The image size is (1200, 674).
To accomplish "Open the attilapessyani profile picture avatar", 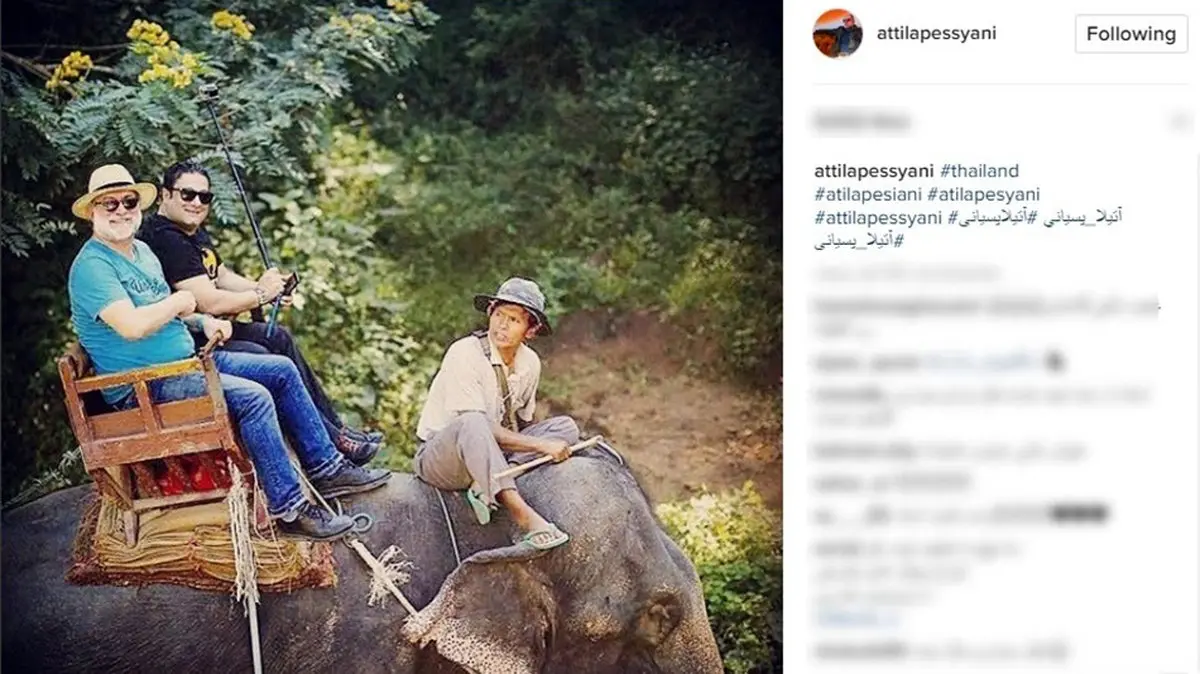I will click(837, 34).
